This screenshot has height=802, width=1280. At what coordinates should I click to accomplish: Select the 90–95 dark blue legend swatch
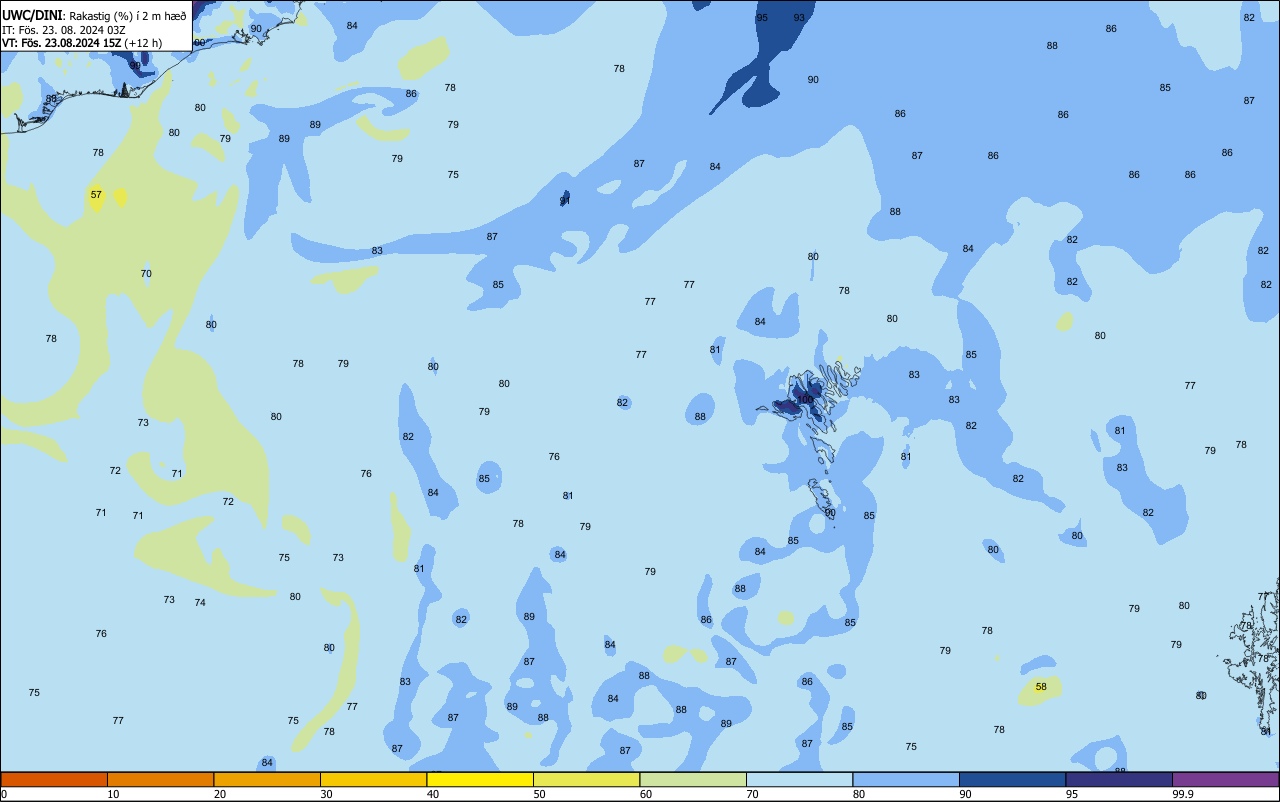[x=1012, y=779]
